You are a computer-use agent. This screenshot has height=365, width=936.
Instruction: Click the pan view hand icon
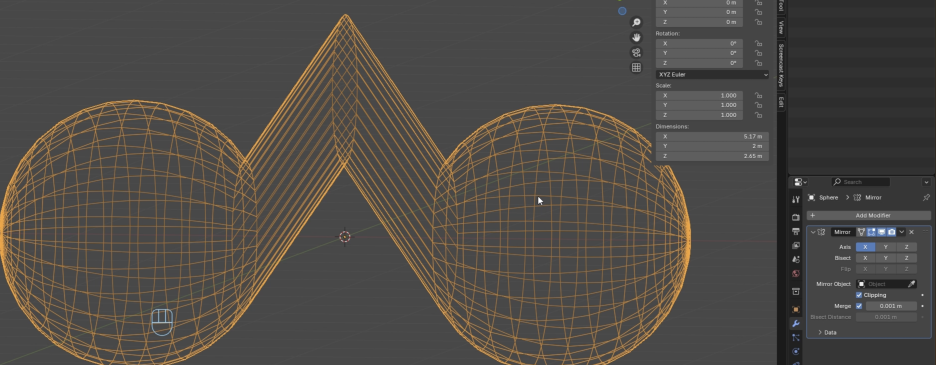(x=636, y=38)
